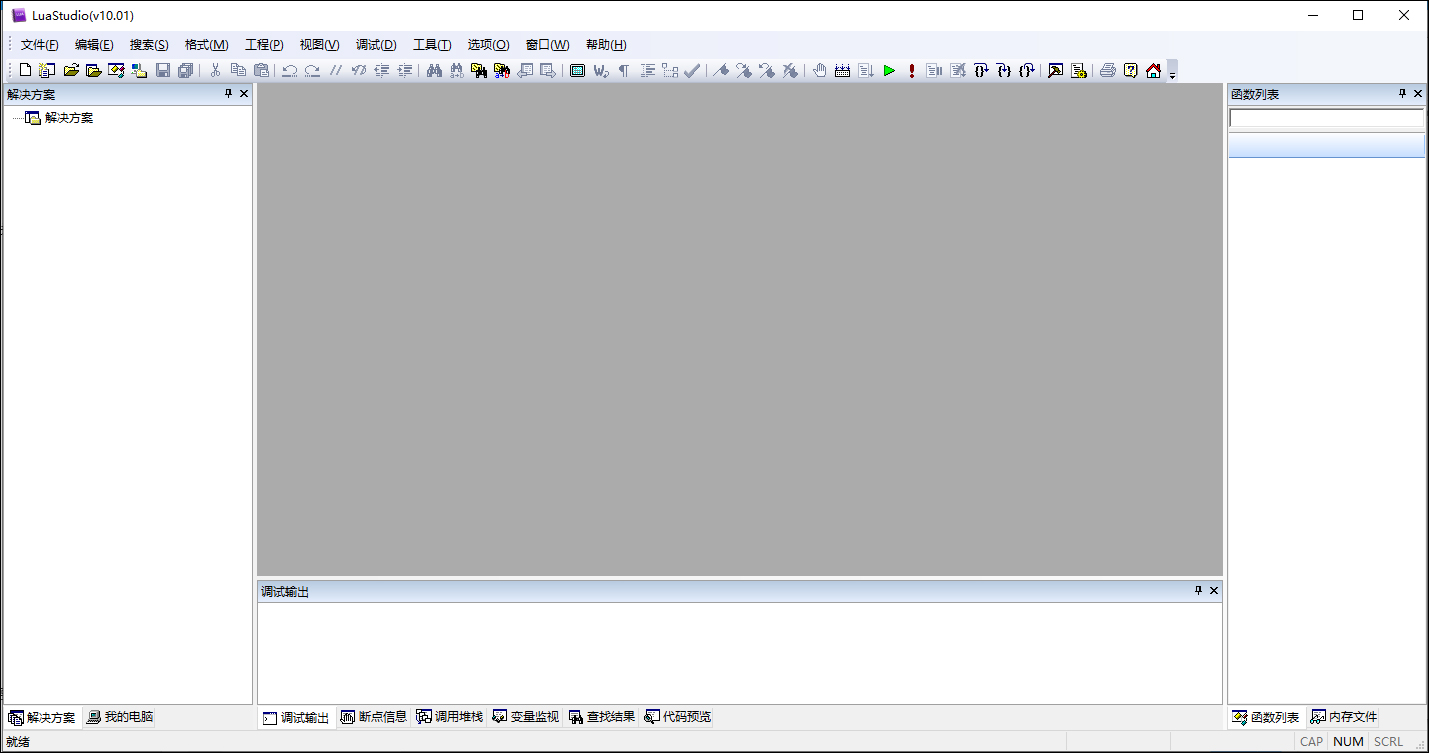1429x753 pixels.
Task: Switch to the 内存文件 tab
Action: (x=1344, y=717)
